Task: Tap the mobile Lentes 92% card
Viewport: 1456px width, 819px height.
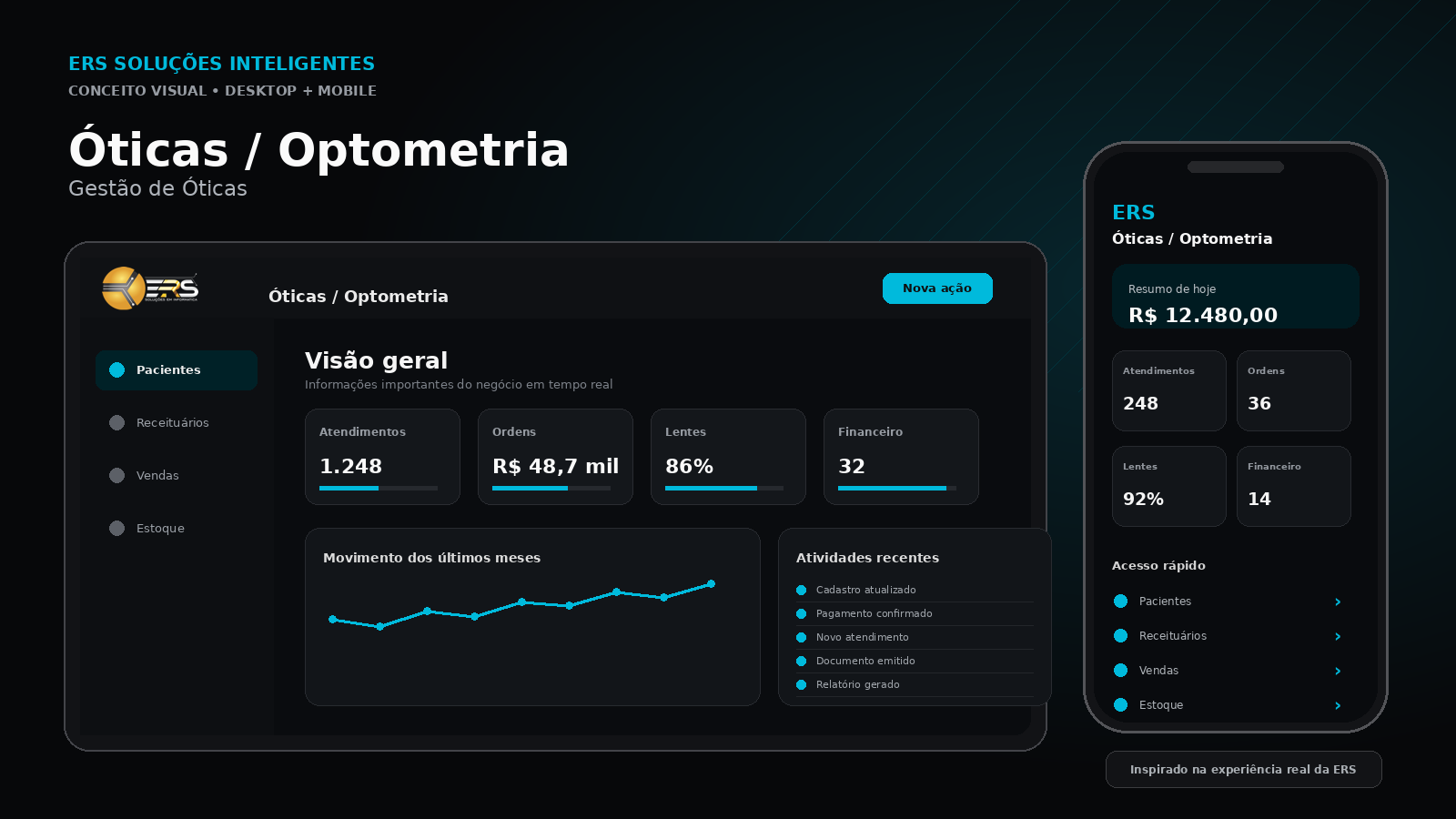Action: pos(1169,487)
